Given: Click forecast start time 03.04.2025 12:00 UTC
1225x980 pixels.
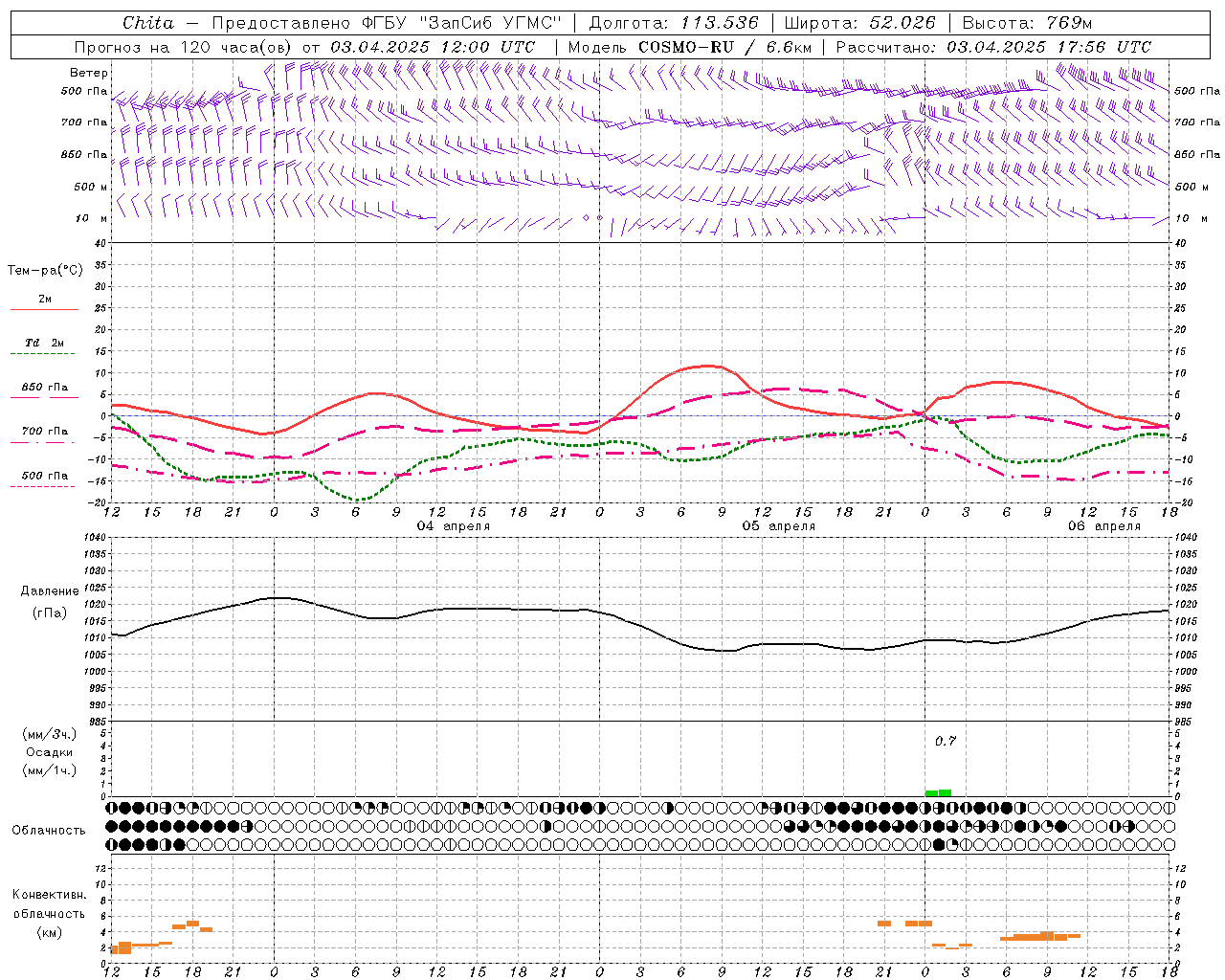Looking at the screenshot, I should point(433,47).
